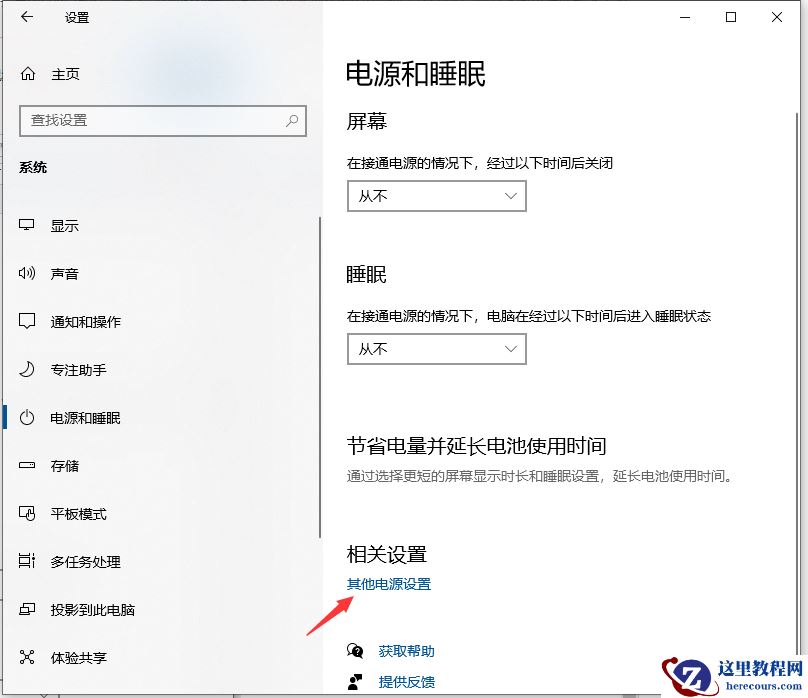Click the 获取帮助 feedback icon
This screenshot has width=808, height=698.
pos(355,650)
